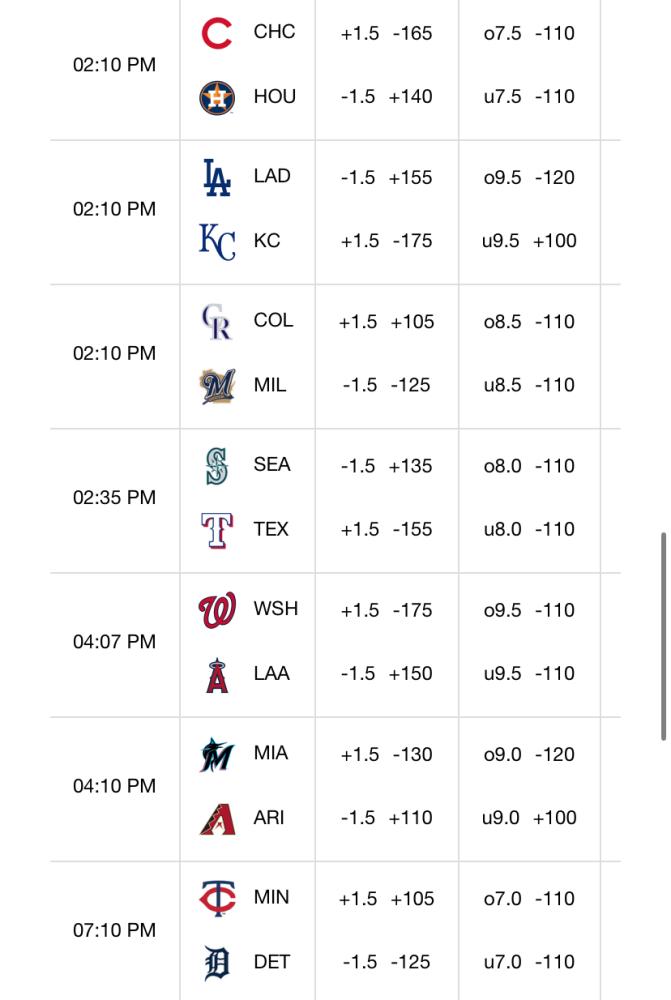This screenshot has width=671, height=1000.
Task: Click the HOU team name link
Action: (275, 97)
